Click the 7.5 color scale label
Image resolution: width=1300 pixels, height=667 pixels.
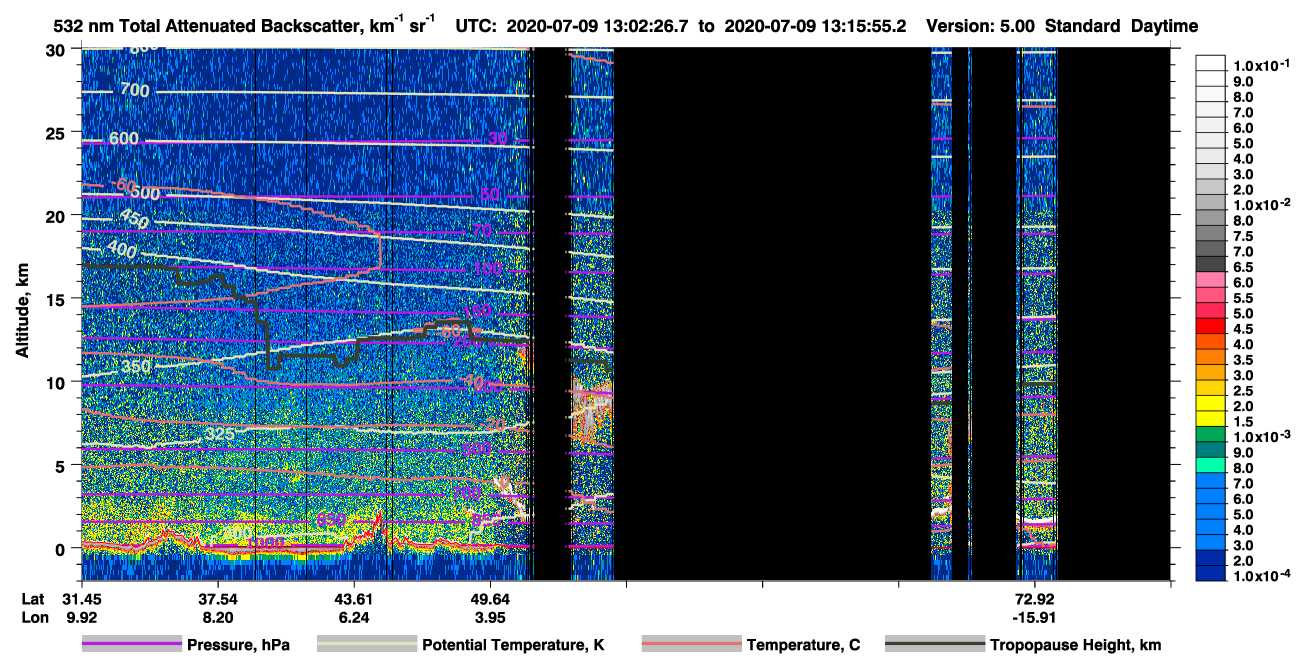point(1243,236)
